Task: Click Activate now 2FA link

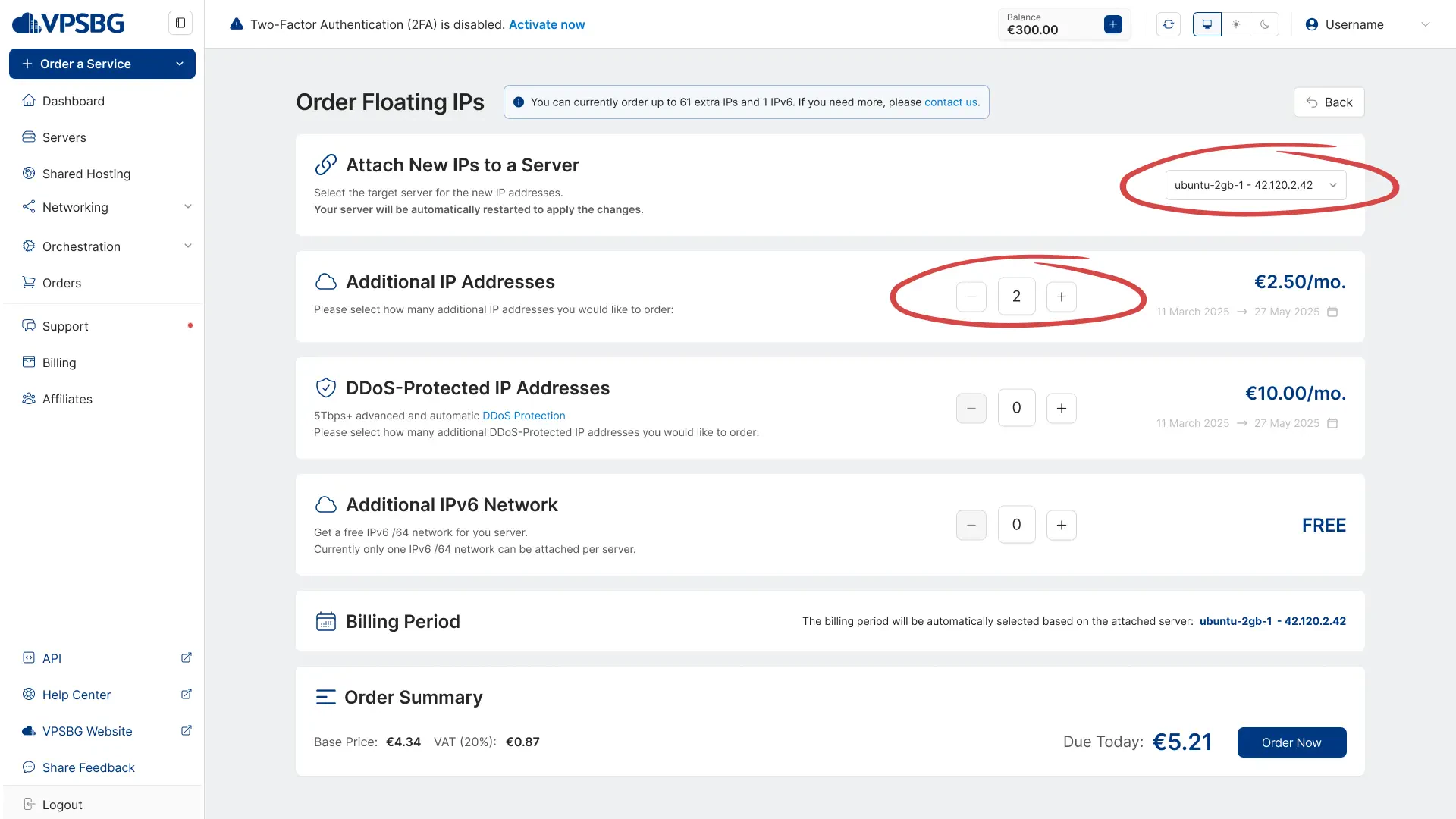Action: point(547,24)
